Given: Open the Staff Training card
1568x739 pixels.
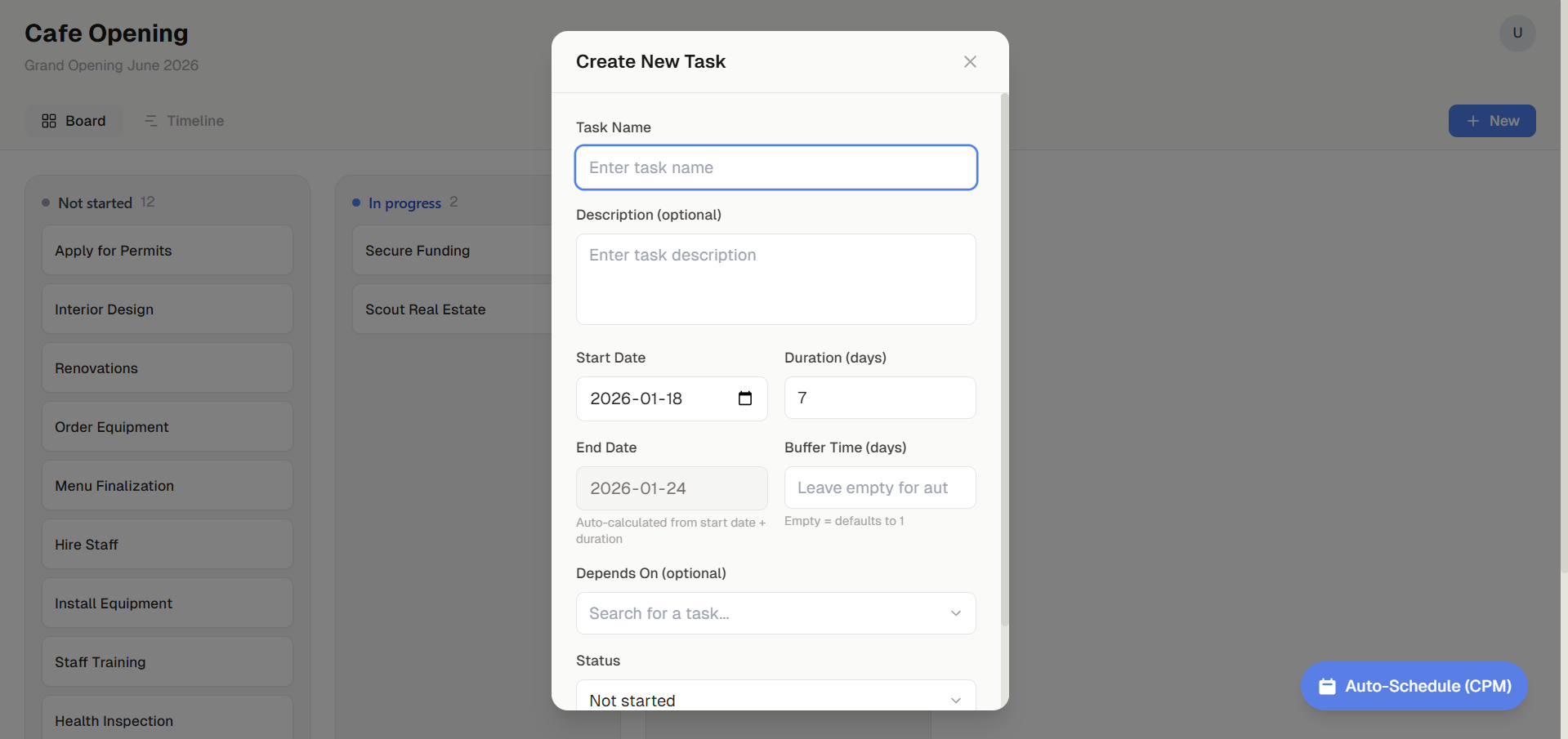Looking at the screenshot, I should [168, 662].
